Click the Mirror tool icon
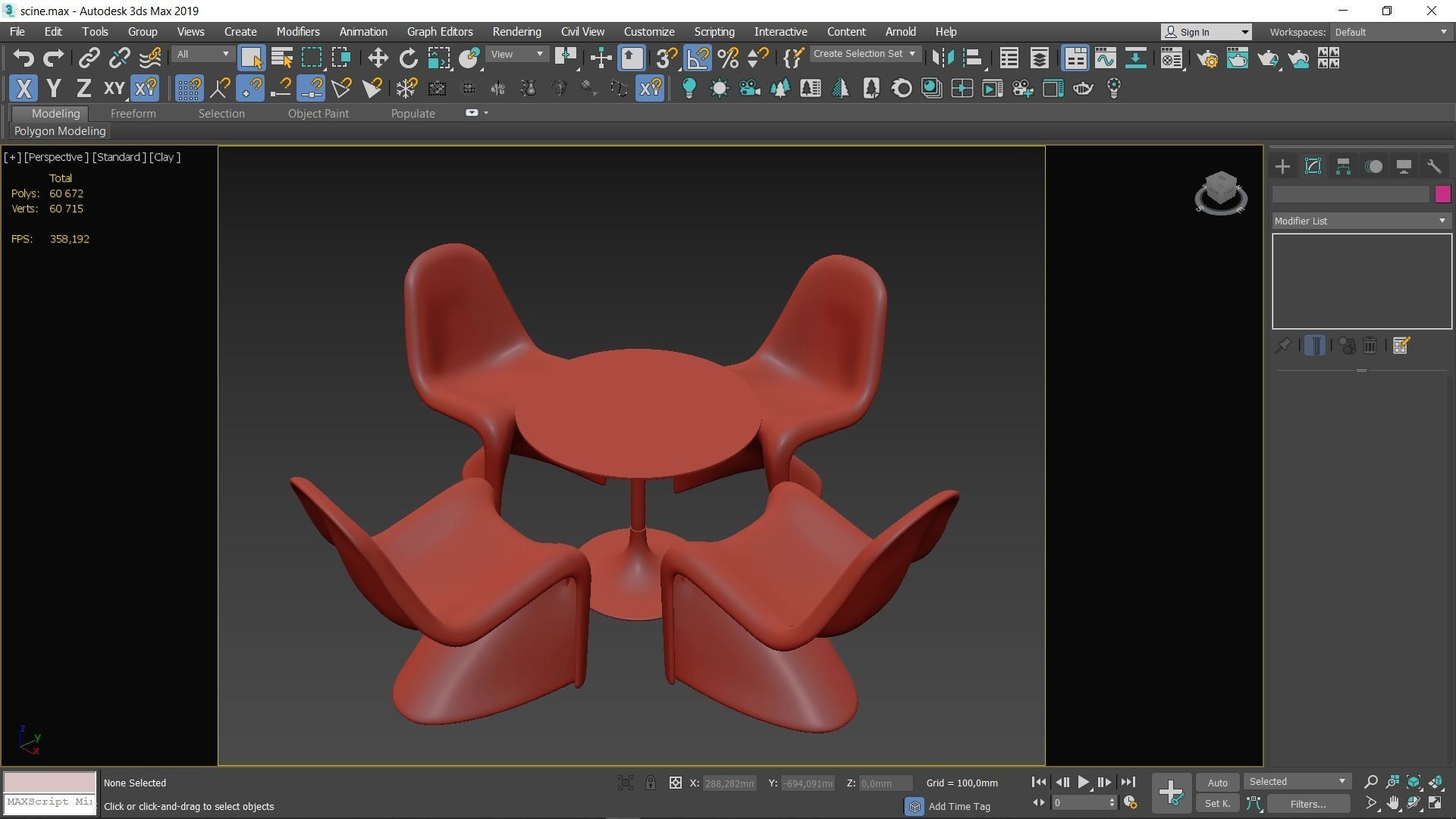 tap(943, 58)
